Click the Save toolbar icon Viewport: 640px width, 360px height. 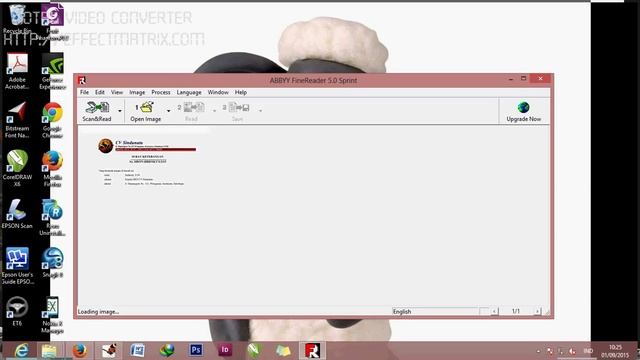click(x=237, y=111)
